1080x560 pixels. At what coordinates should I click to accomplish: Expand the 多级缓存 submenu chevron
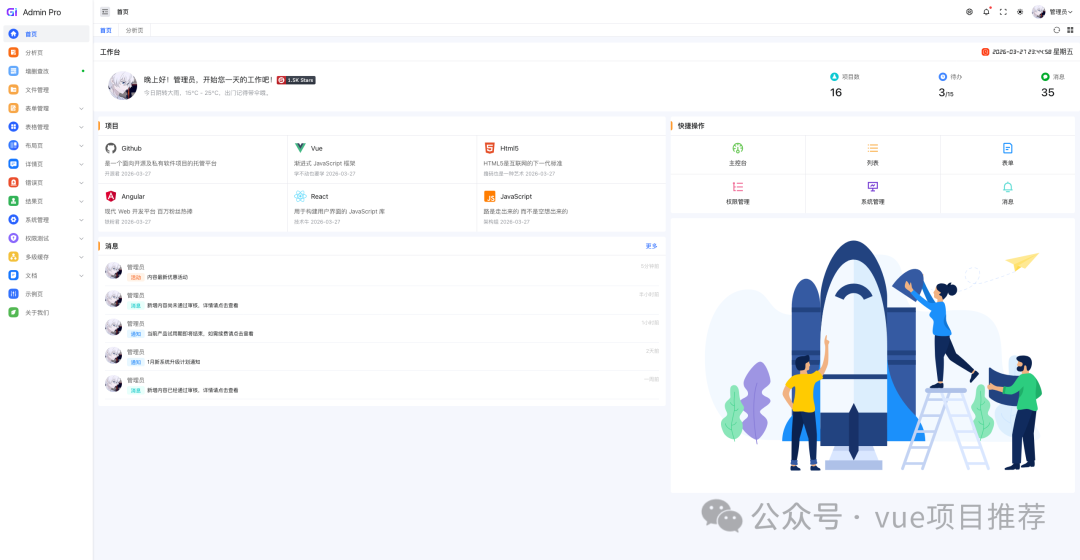(81, 257)
